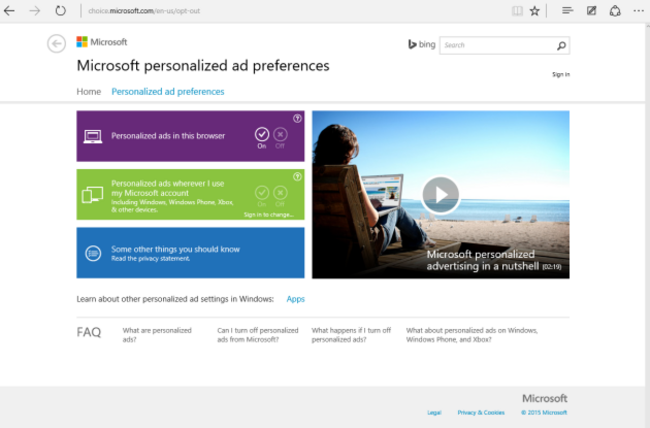Open help icon on green account tile

297,177
